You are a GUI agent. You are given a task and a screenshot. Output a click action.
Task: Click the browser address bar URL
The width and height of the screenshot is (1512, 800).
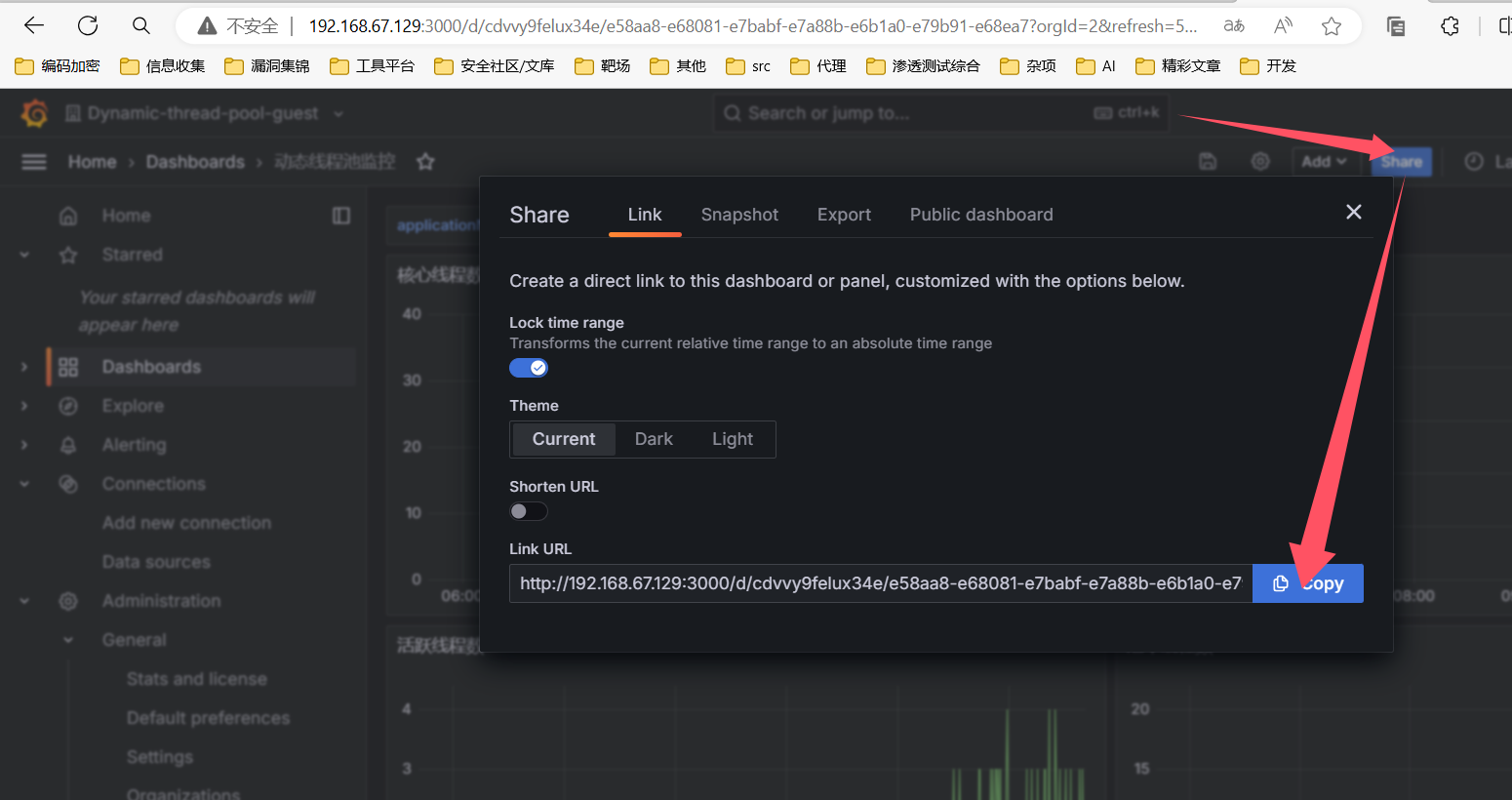(x=753, y=26)
